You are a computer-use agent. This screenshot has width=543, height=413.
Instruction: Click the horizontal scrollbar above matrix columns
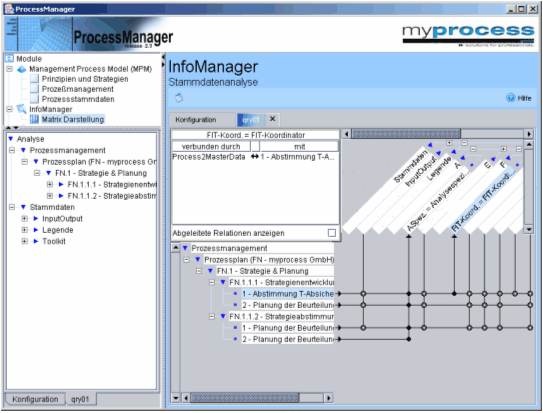pyautogui.click(x=406, y=134)
